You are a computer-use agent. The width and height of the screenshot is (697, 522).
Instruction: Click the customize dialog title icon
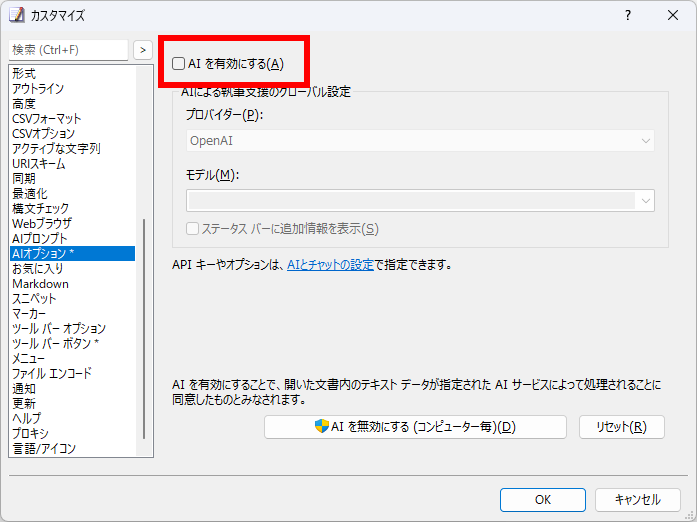click(x=16, y=15)
